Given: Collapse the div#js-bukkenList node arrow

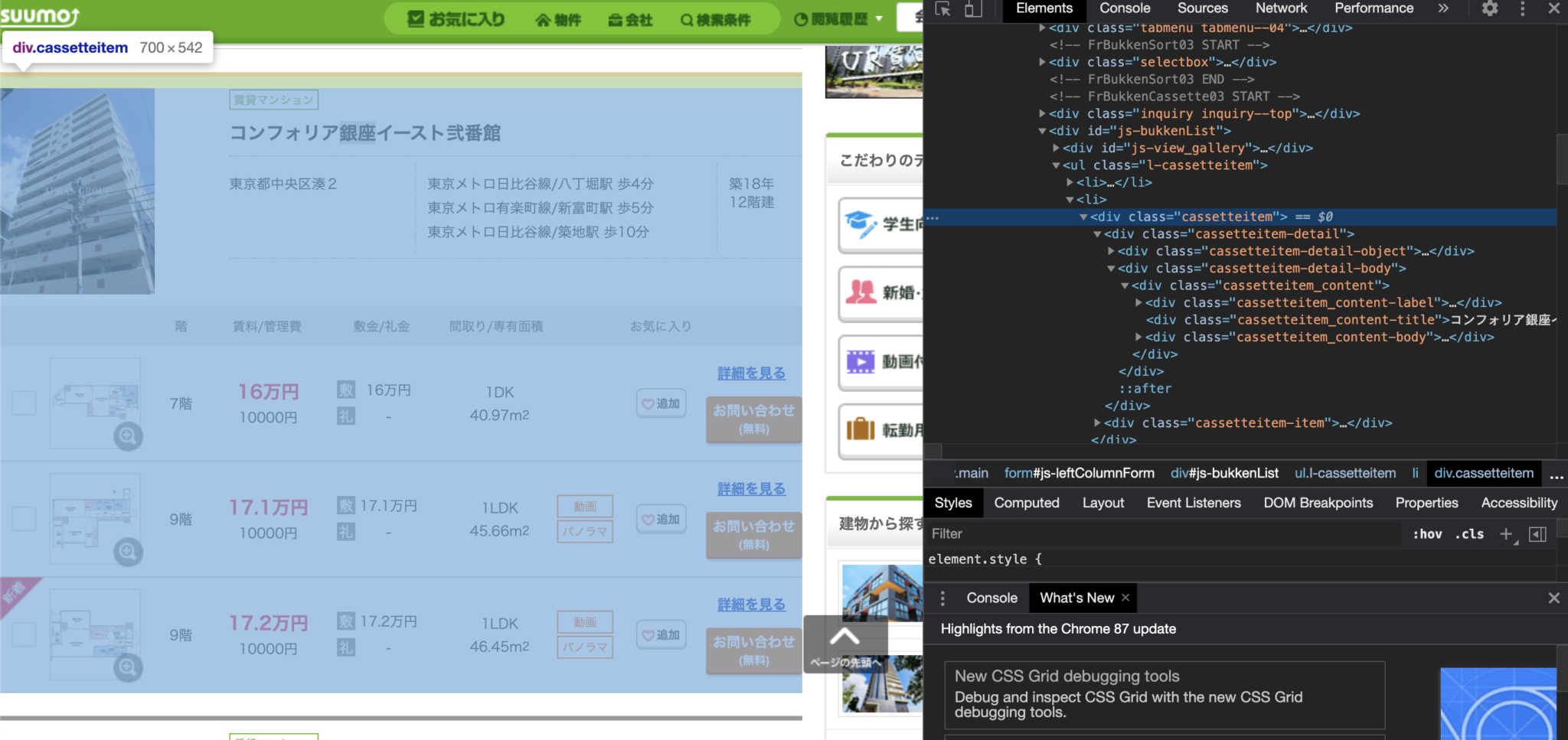Looking at the screenshot, I should [x=1042, y=131].
